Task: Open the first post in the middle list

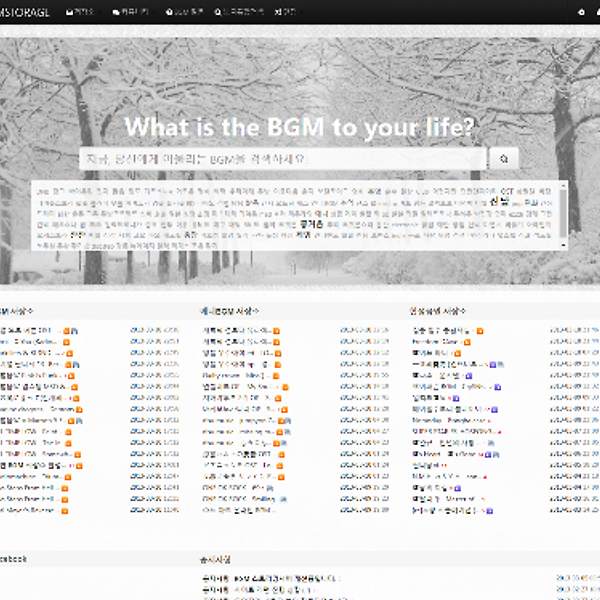Action: click(234, 330)
